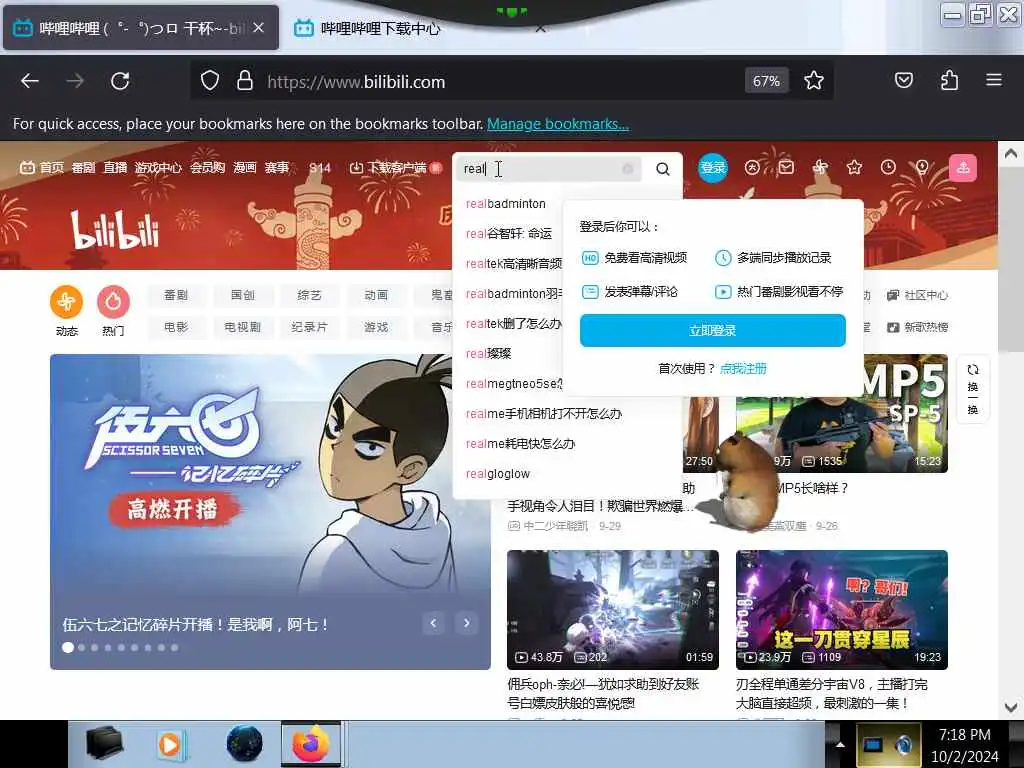Open the 纪录片 category
This screenshot has height=768, width=1024.
click(x=310, y=327)
